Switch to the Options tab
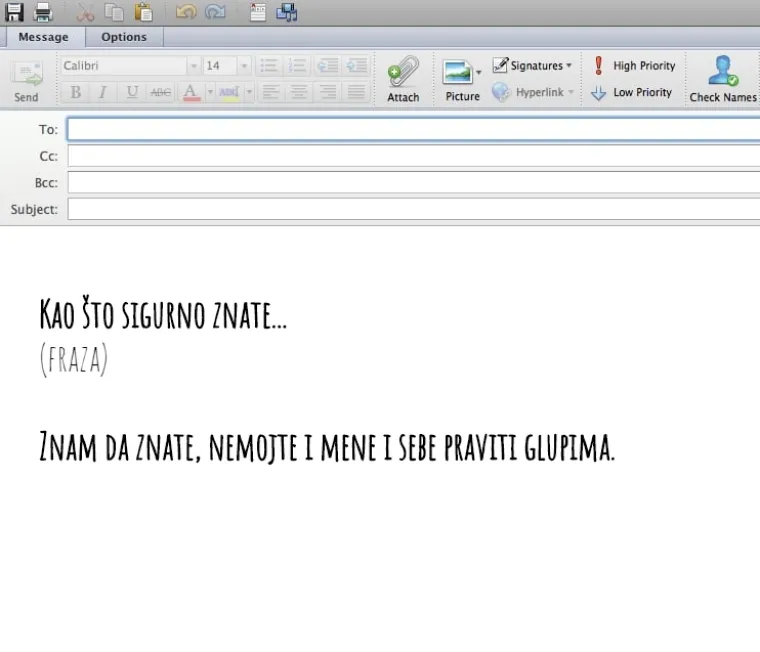Viewport: 760px width, 652px height. coord(124,37)
